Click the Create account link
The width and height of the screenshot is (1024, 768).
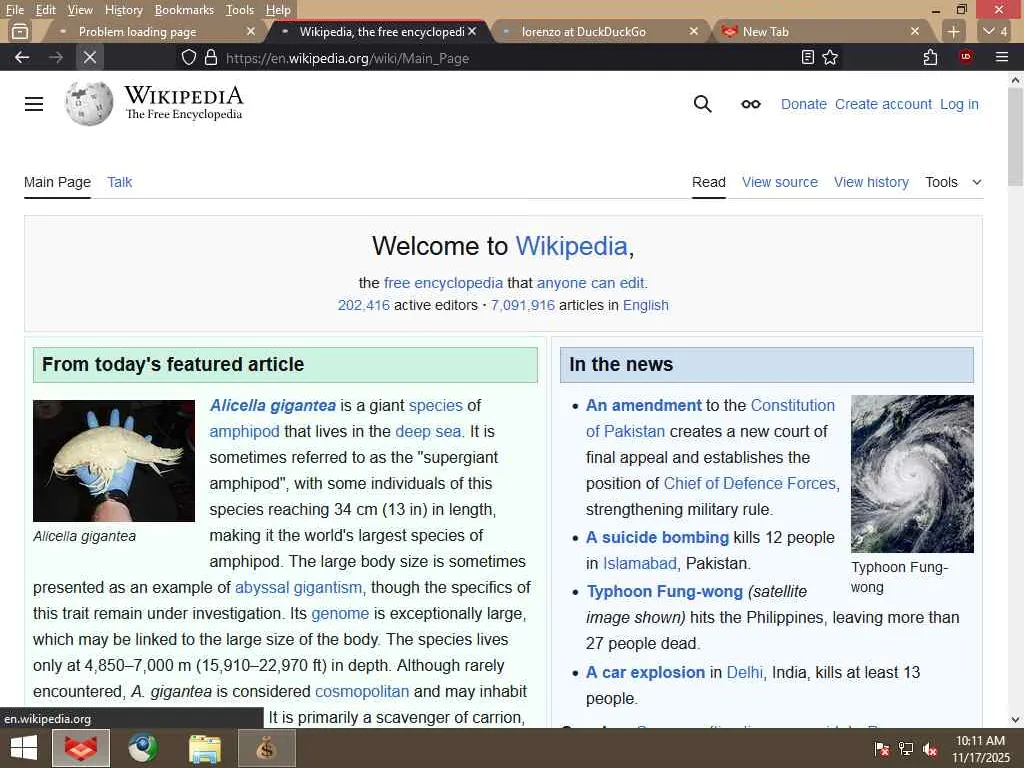(x=883, y=104)
